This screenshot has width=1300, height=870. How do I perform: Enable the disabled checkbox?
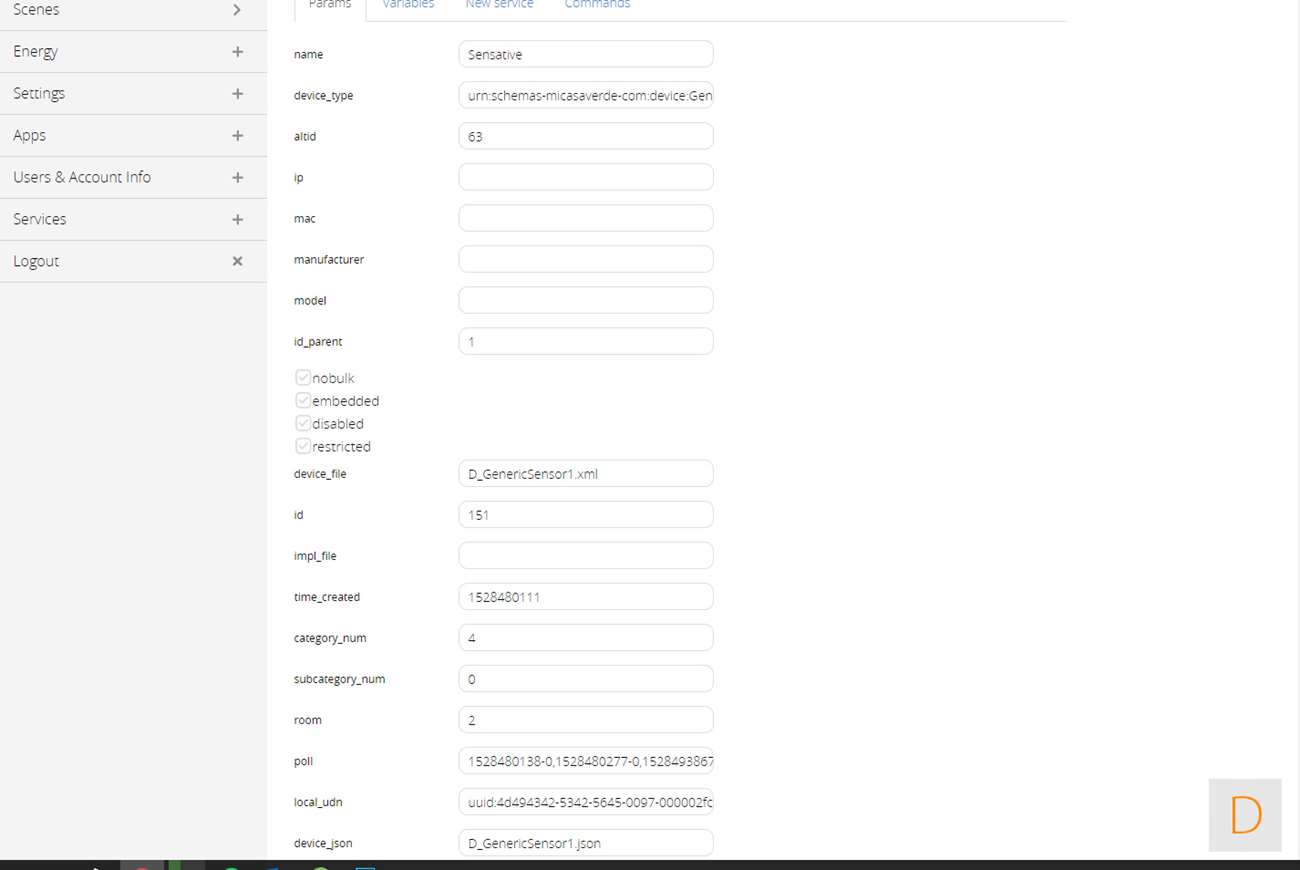(x=303, y=424)
